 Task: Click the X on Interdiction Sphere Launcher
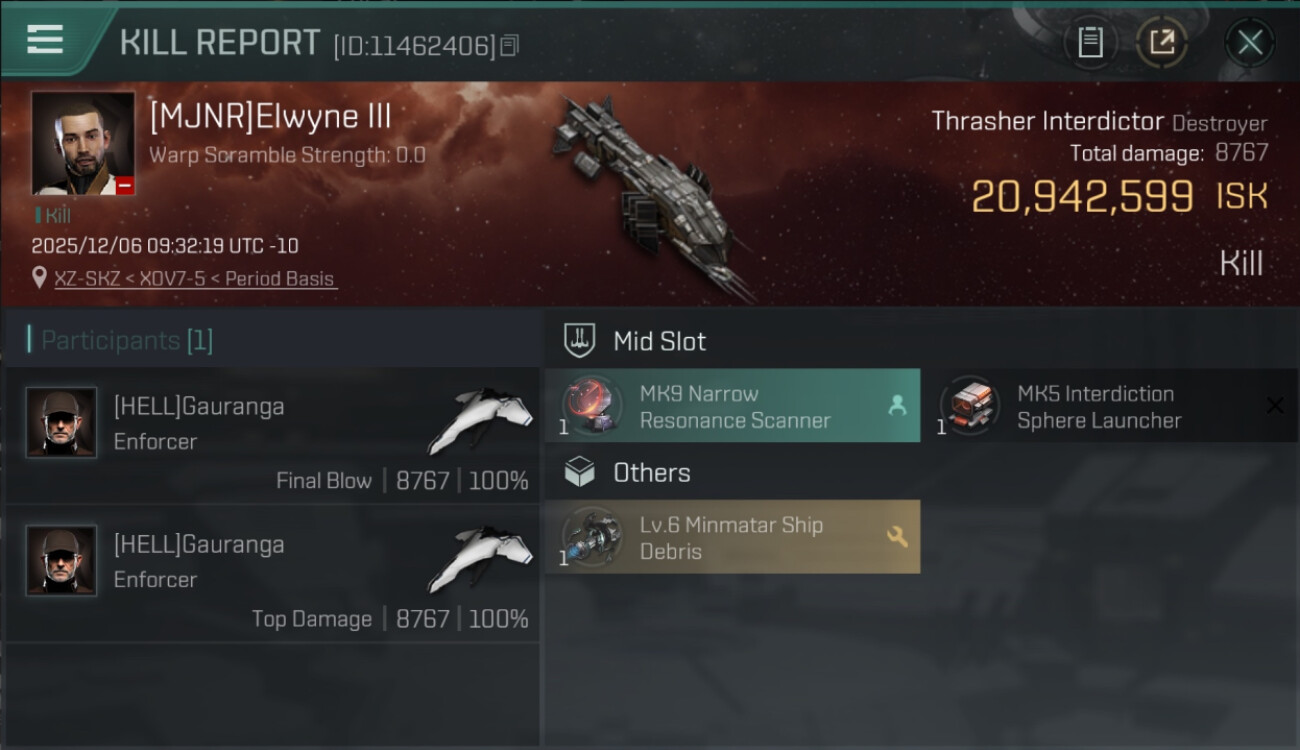click(1275, 405)
